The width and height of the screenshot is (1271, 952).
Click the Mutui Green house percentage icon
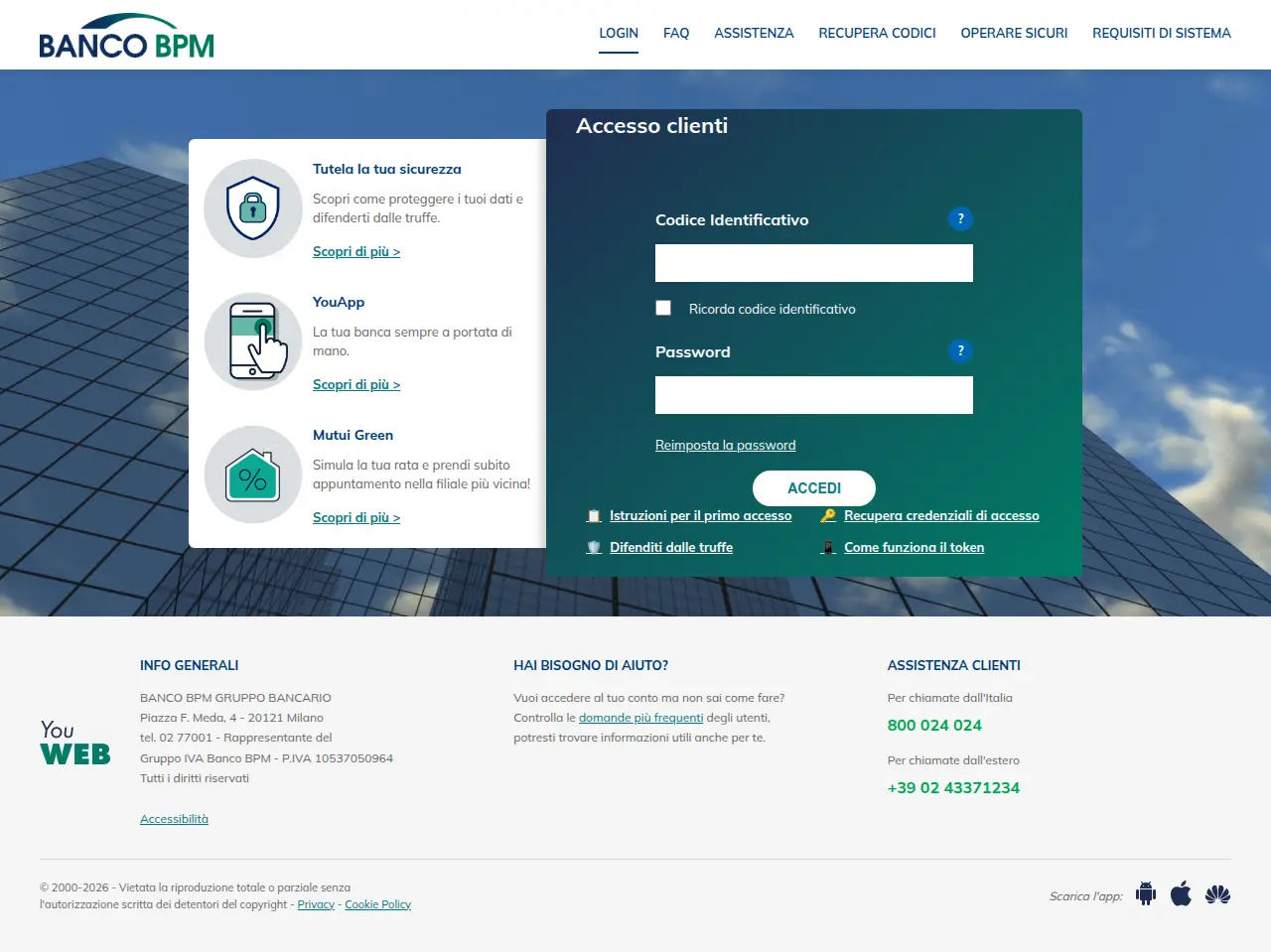252,474
